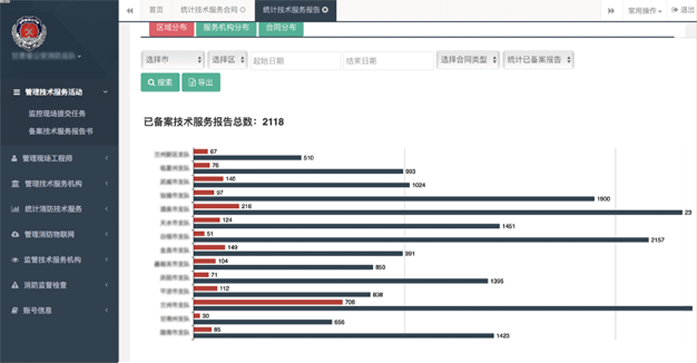
Task: Select the 合同分布 sub-tab
Action: [281, 28]
